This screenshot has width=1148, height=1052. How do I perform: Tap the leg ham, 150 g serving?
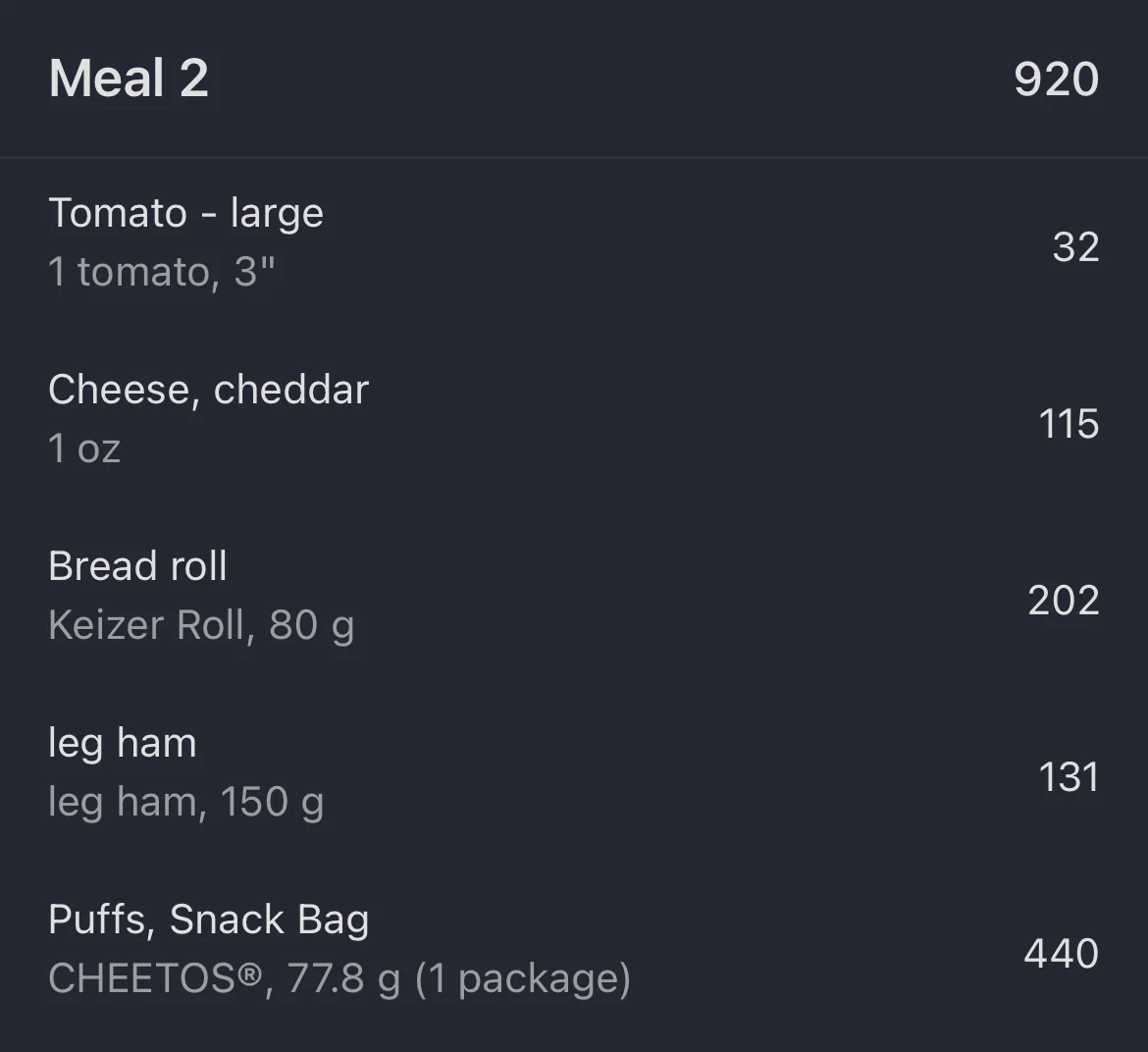pos(185,802)
